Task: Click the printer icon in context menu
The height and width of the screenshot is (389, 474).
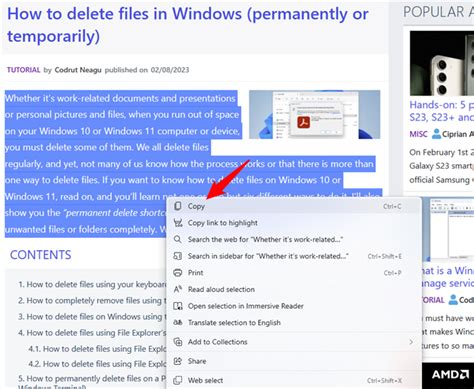Action: (178, 273)
